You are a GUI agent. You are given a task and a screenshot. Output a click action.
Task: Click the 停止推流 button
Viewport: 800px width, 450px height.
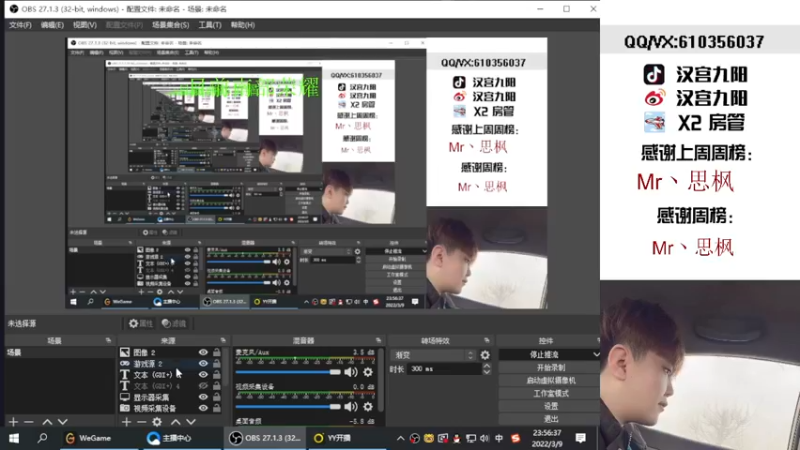[x=545, y=354]
